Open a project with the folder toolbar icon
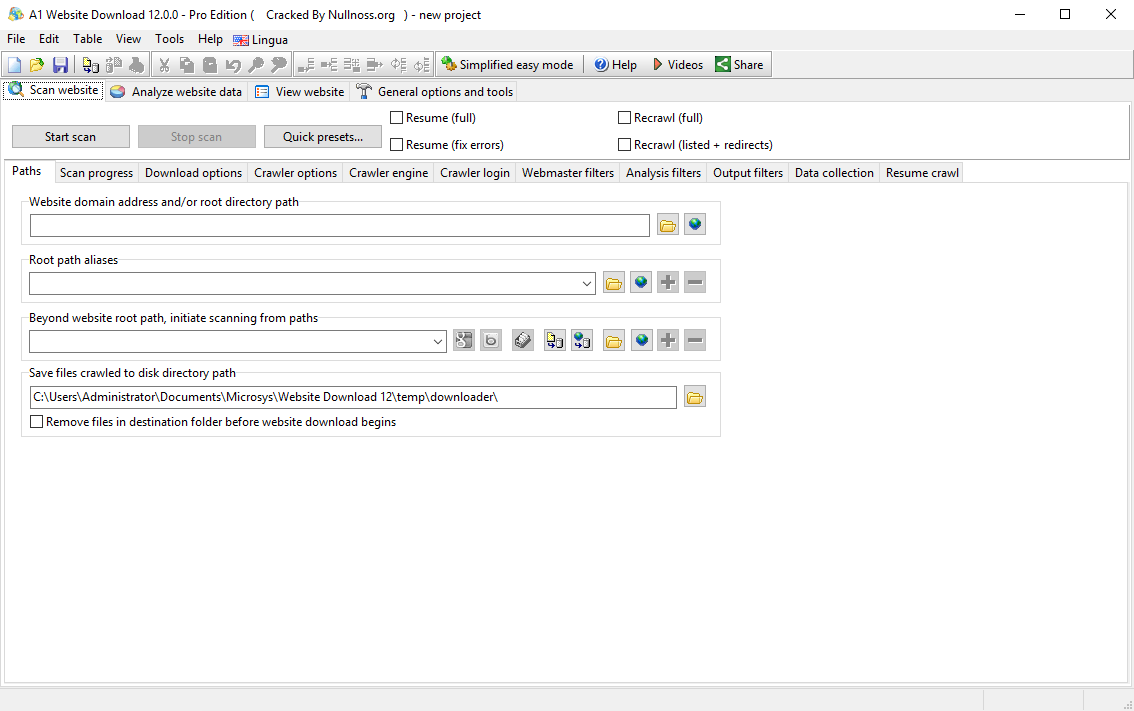Screen dimensions: 1134x711 (37, 65)
